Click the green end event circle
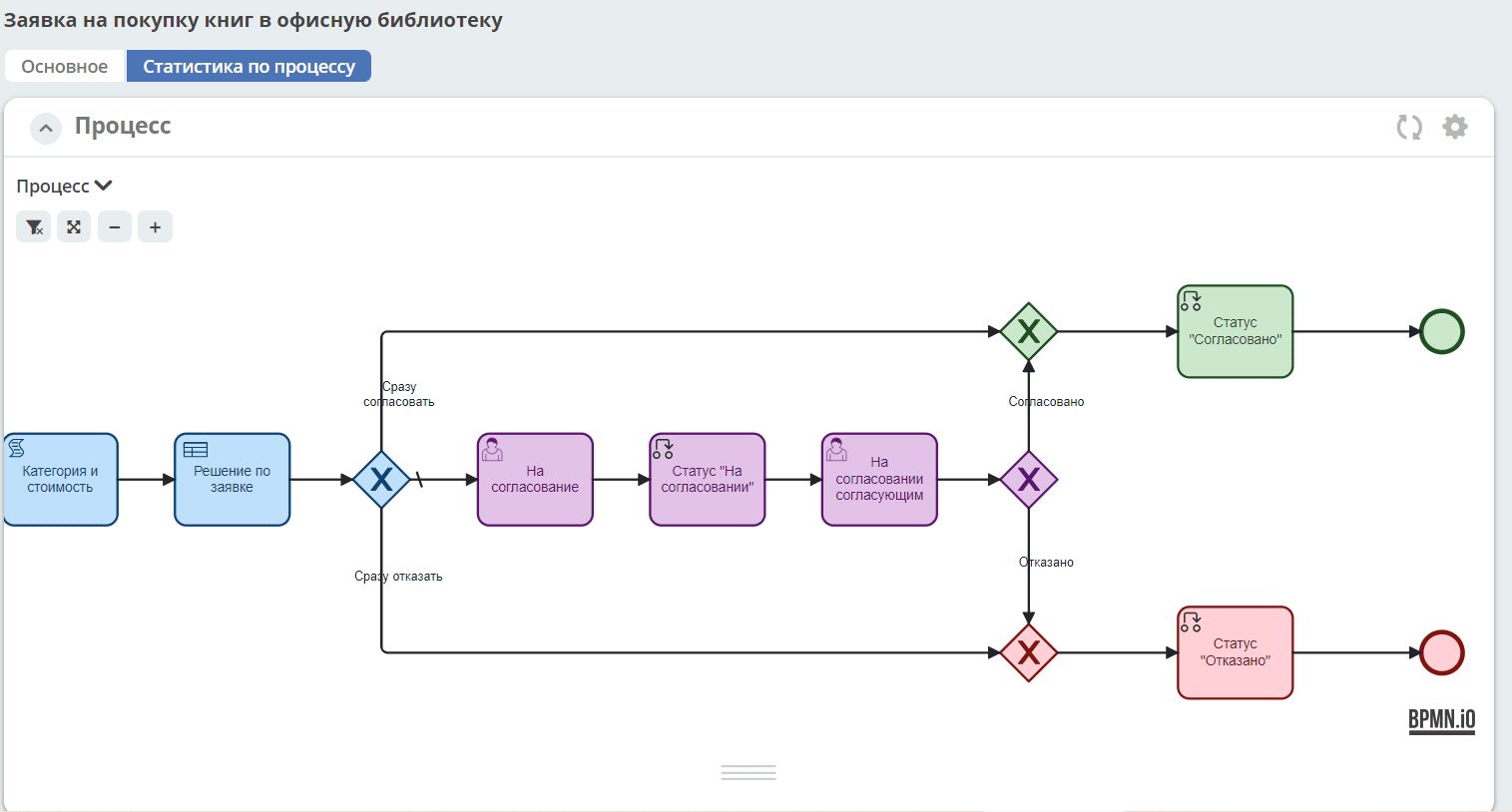The image size is (1512, 812). (1442, 332)
